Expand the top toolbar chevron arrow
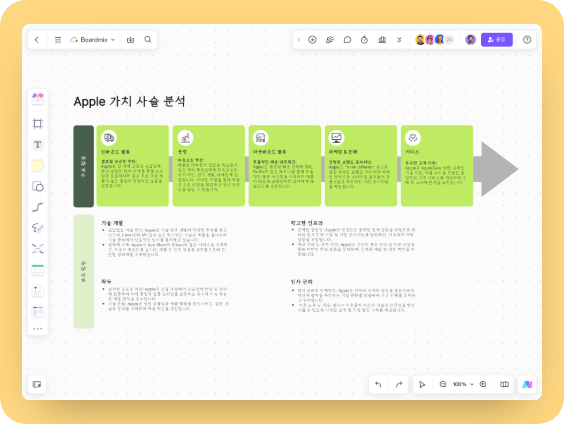Screen dimensions: 564x424 click(x=299, y=40)
